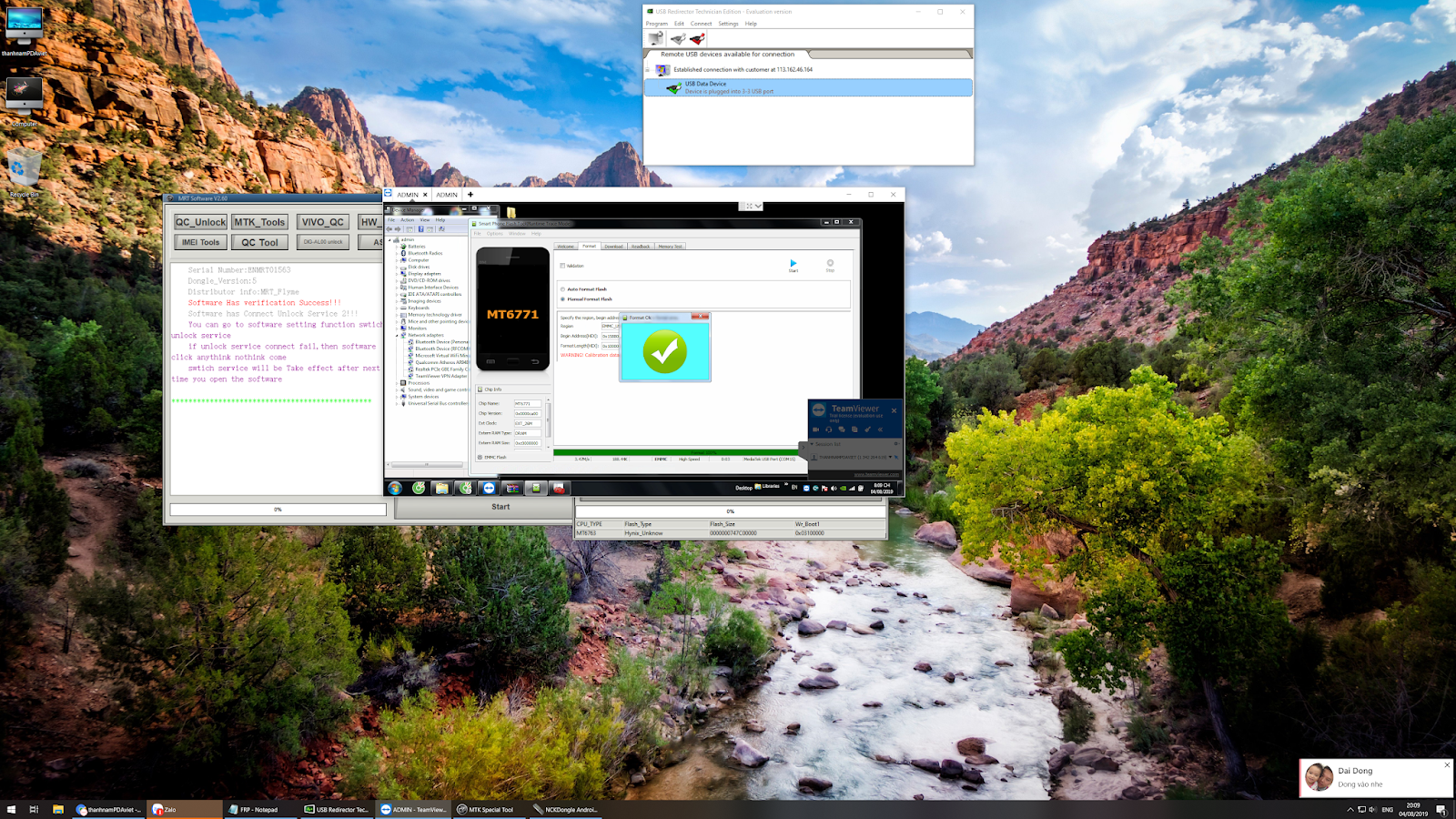Click the remote Windows 7 Start orb

(x=395, y=489)
